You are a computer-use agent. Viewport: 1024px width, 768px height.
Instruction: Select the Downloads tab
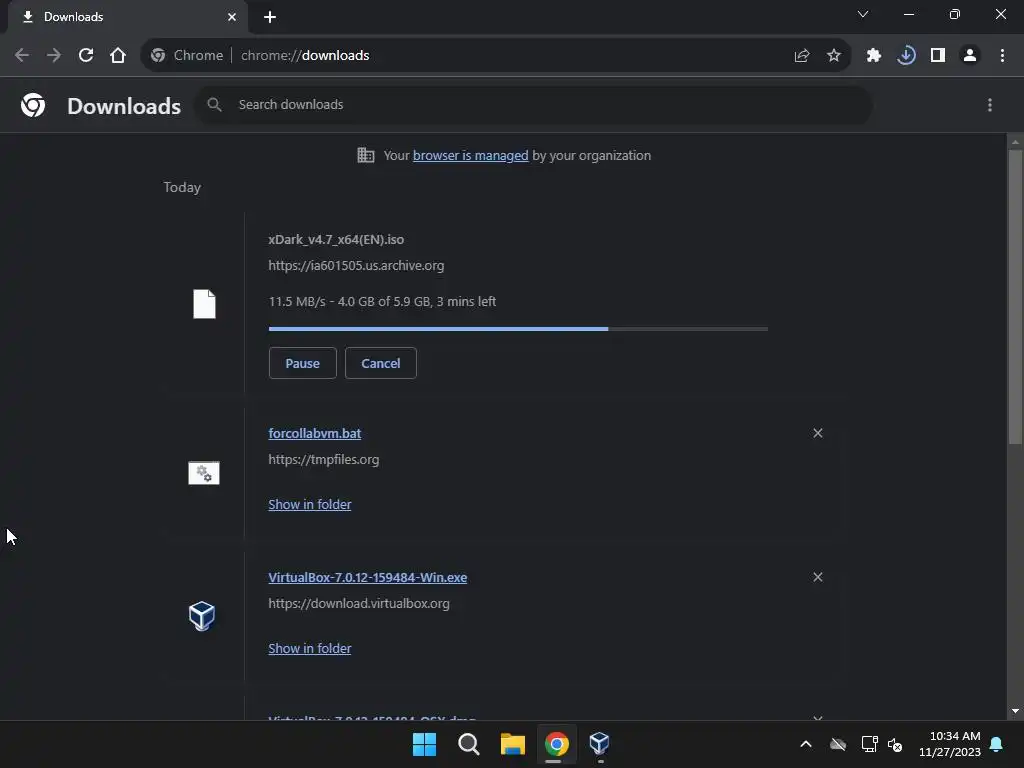127,17
